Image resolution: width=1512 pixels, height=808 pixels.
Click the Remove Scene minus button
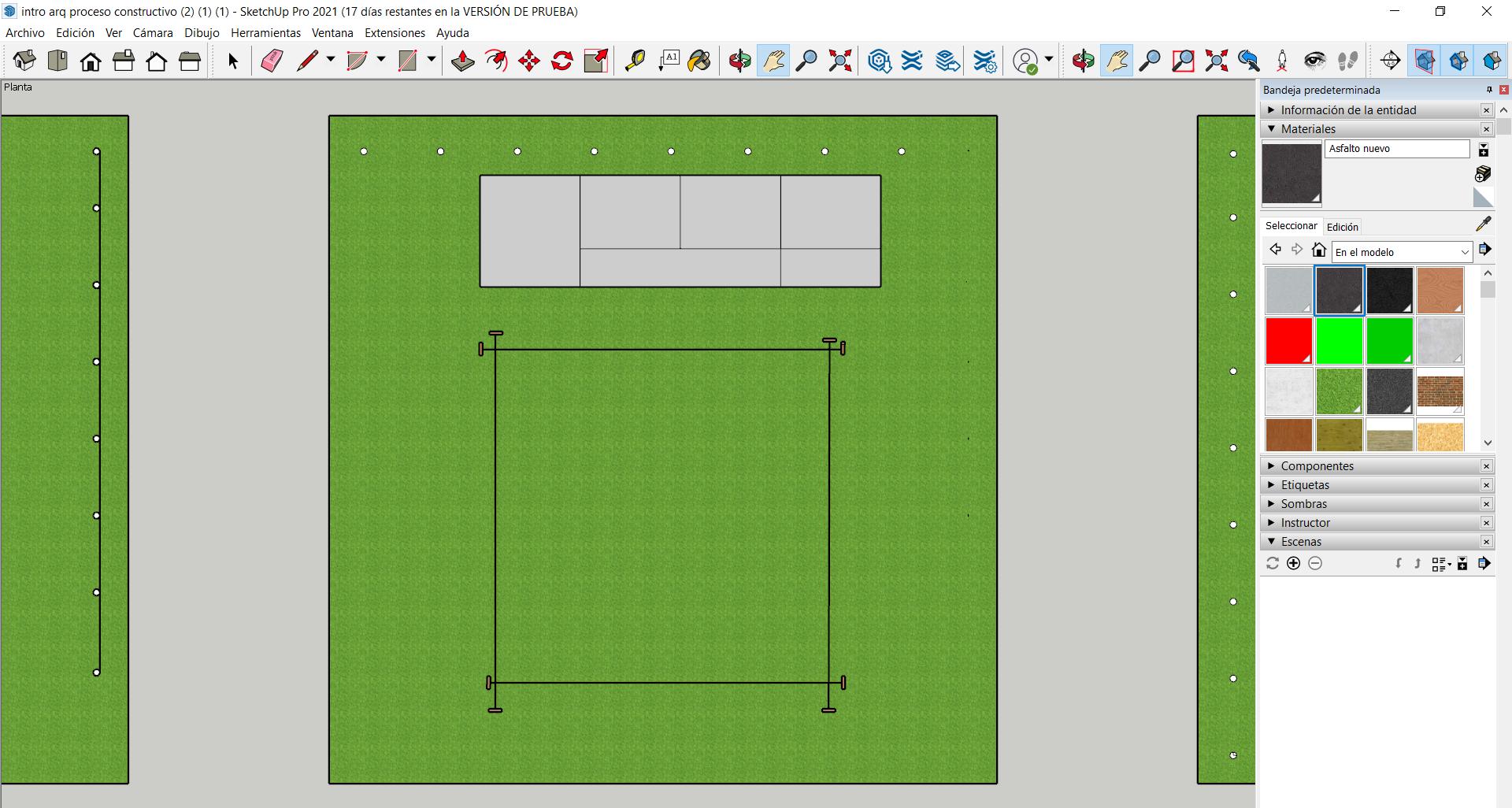pos(1315,563)
